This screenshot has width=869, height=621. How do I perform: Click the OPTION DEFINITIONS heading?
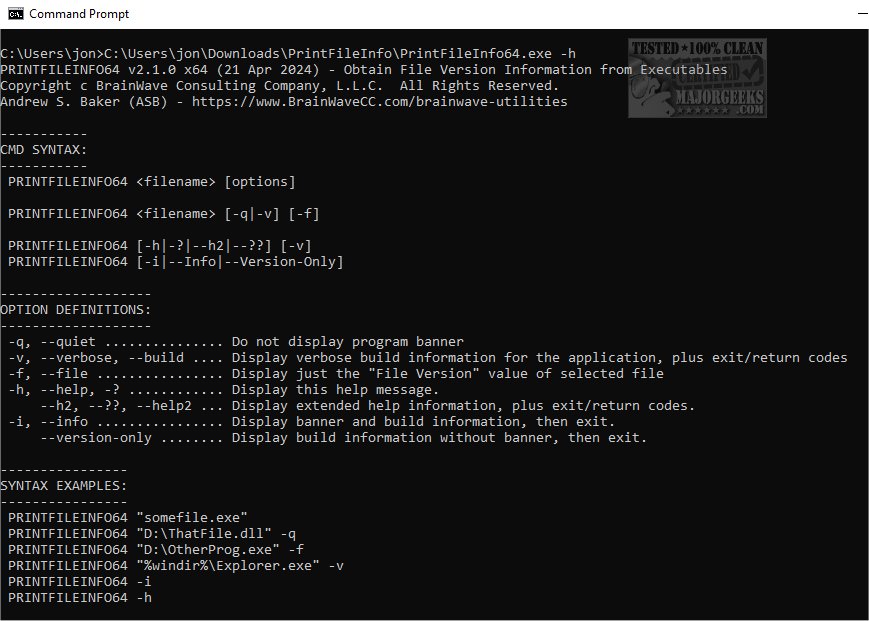(76, 309)
